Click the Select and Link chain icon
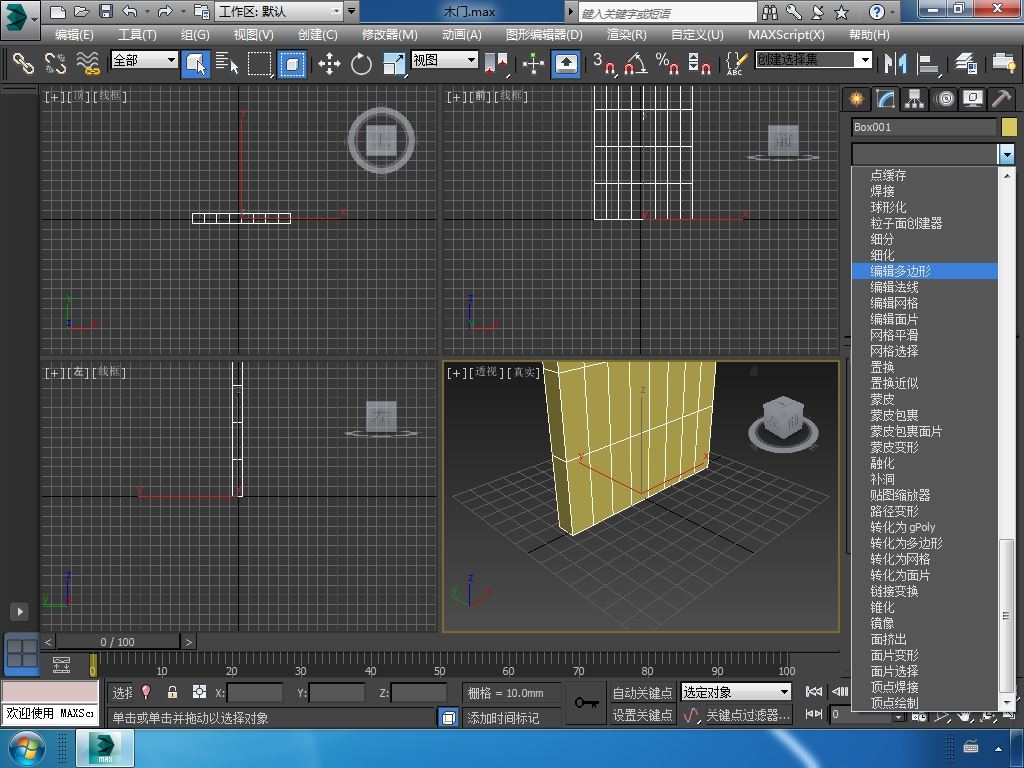This screenshot has width=1024, height=768. pyautogui.click(x=23, y=64)
